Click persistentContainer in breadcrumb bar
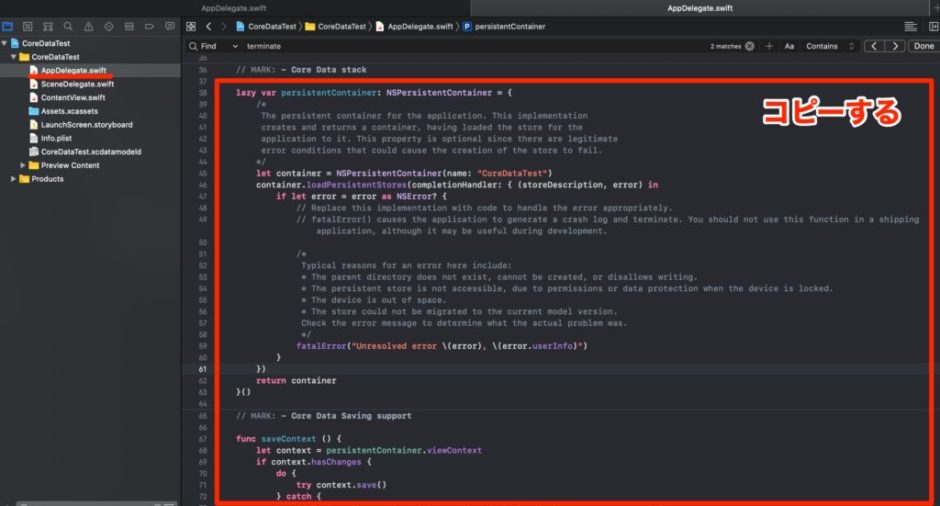Viewport: 940px width, 506px height. [x=504, y=26]
